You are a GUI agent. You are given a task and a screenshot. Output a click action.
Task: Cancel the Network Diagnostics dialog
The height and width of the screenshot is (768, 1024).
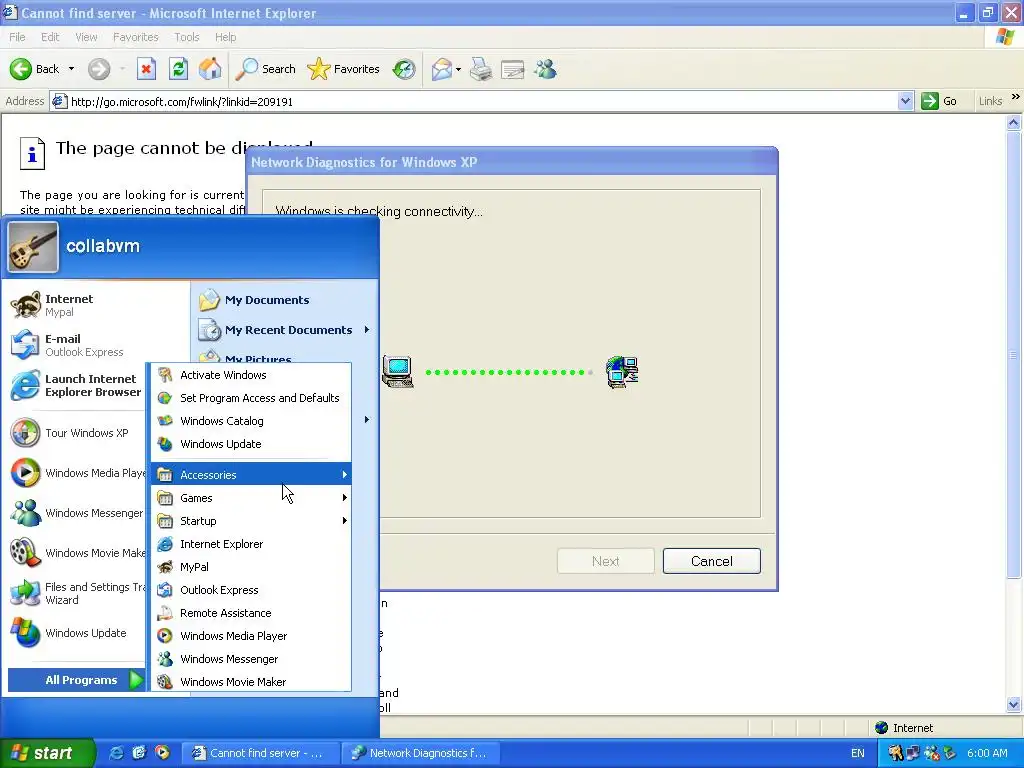tap(711, 561)
